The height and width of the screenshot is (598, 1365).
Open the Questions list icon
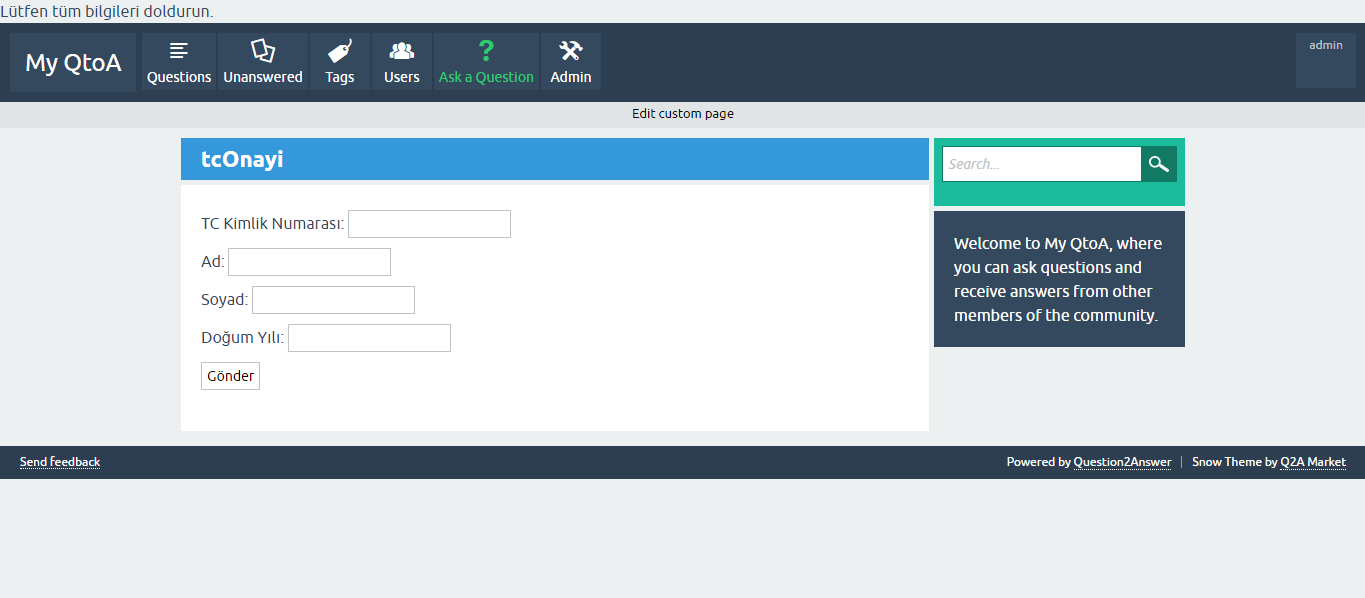[179, 50]
